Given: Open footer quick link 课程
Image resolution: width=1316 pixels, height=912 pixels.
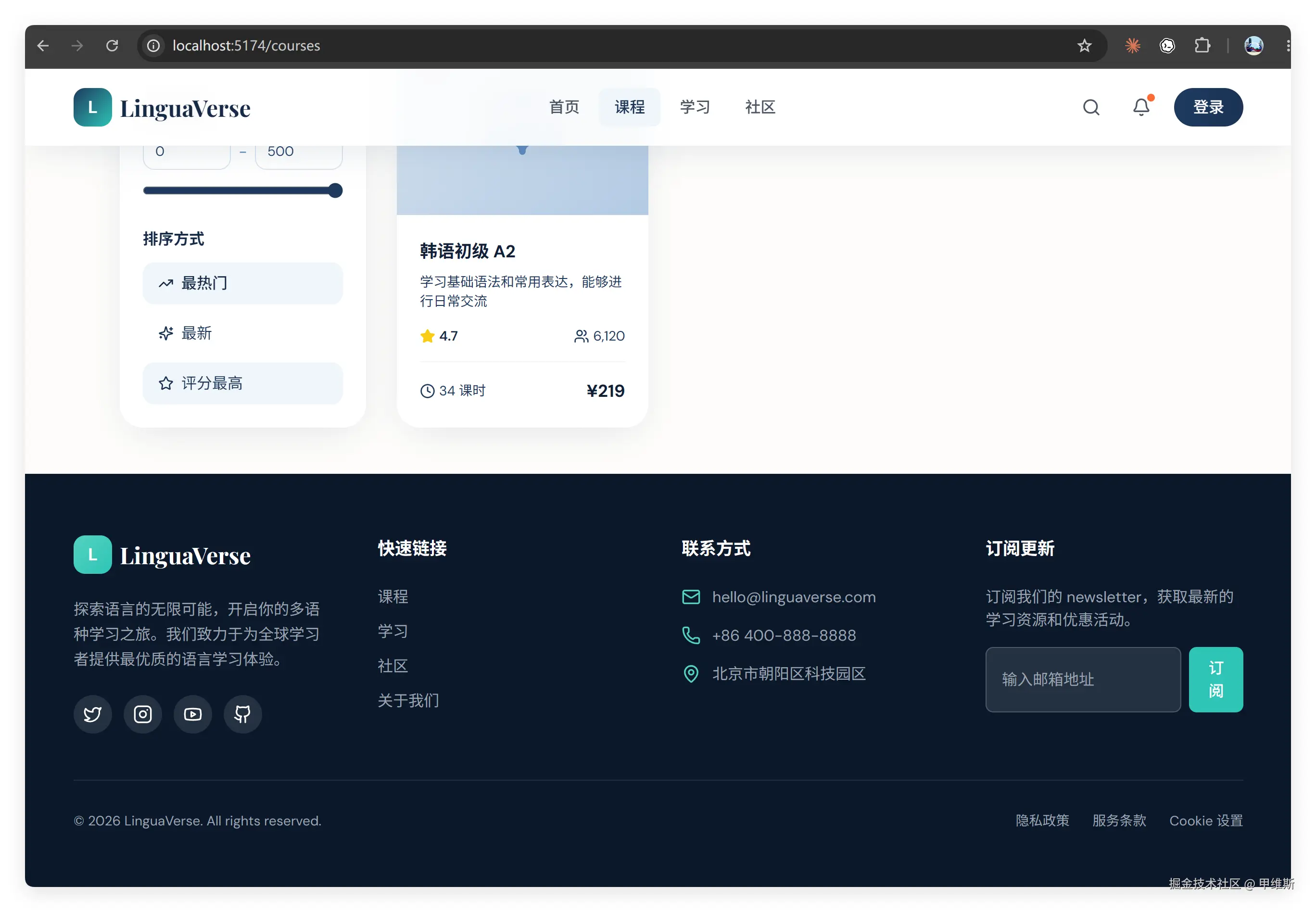Looking at the screenshot, I should (x=392, y=596).
